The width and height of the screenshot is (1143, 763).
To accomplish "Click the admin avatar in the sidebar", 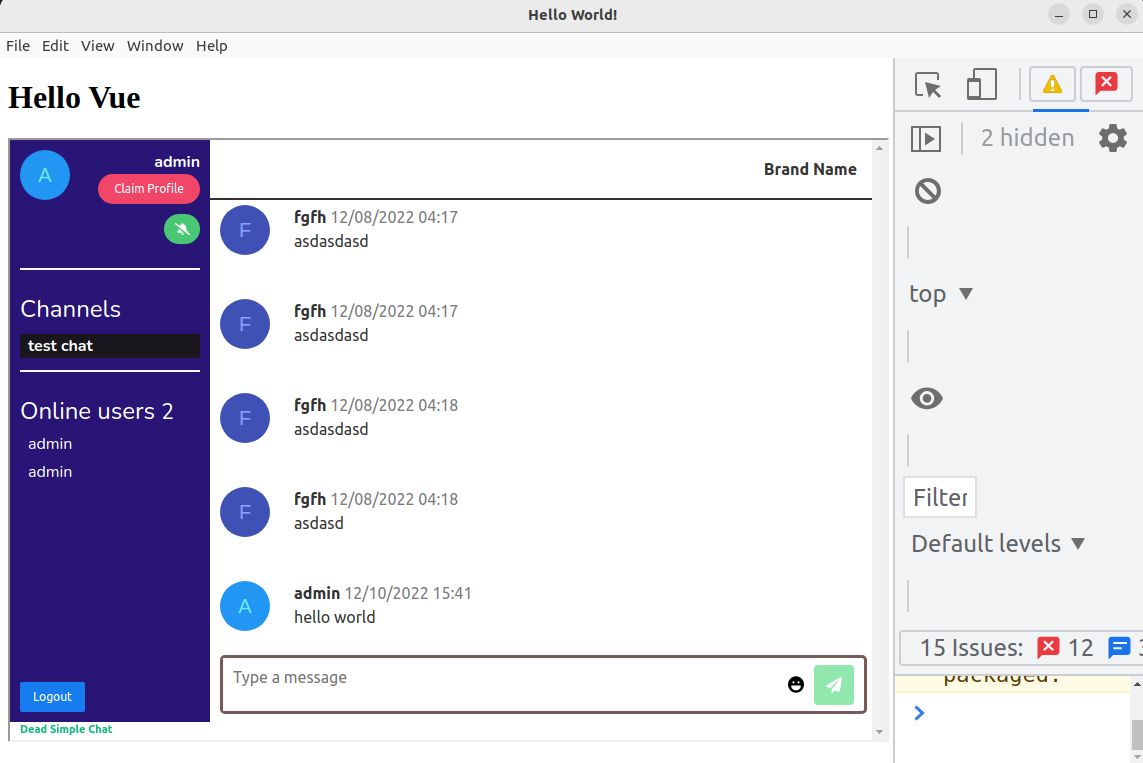I will (45, 175).
